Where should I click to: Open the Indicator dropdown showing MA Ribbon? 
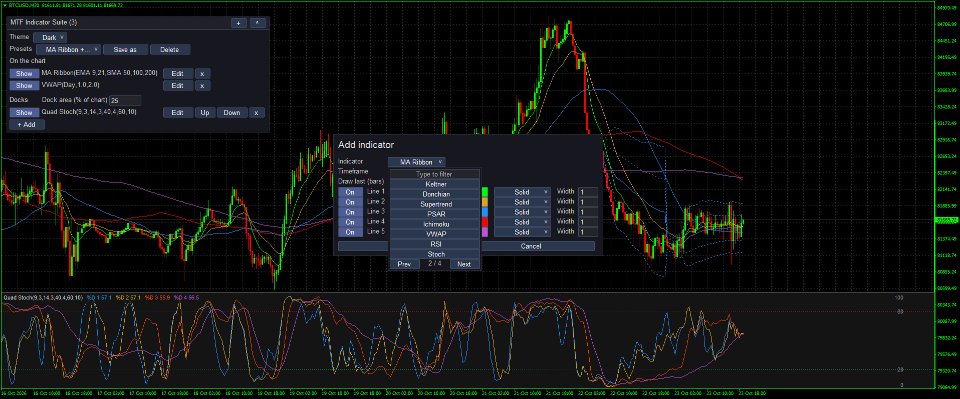[417, 162]
